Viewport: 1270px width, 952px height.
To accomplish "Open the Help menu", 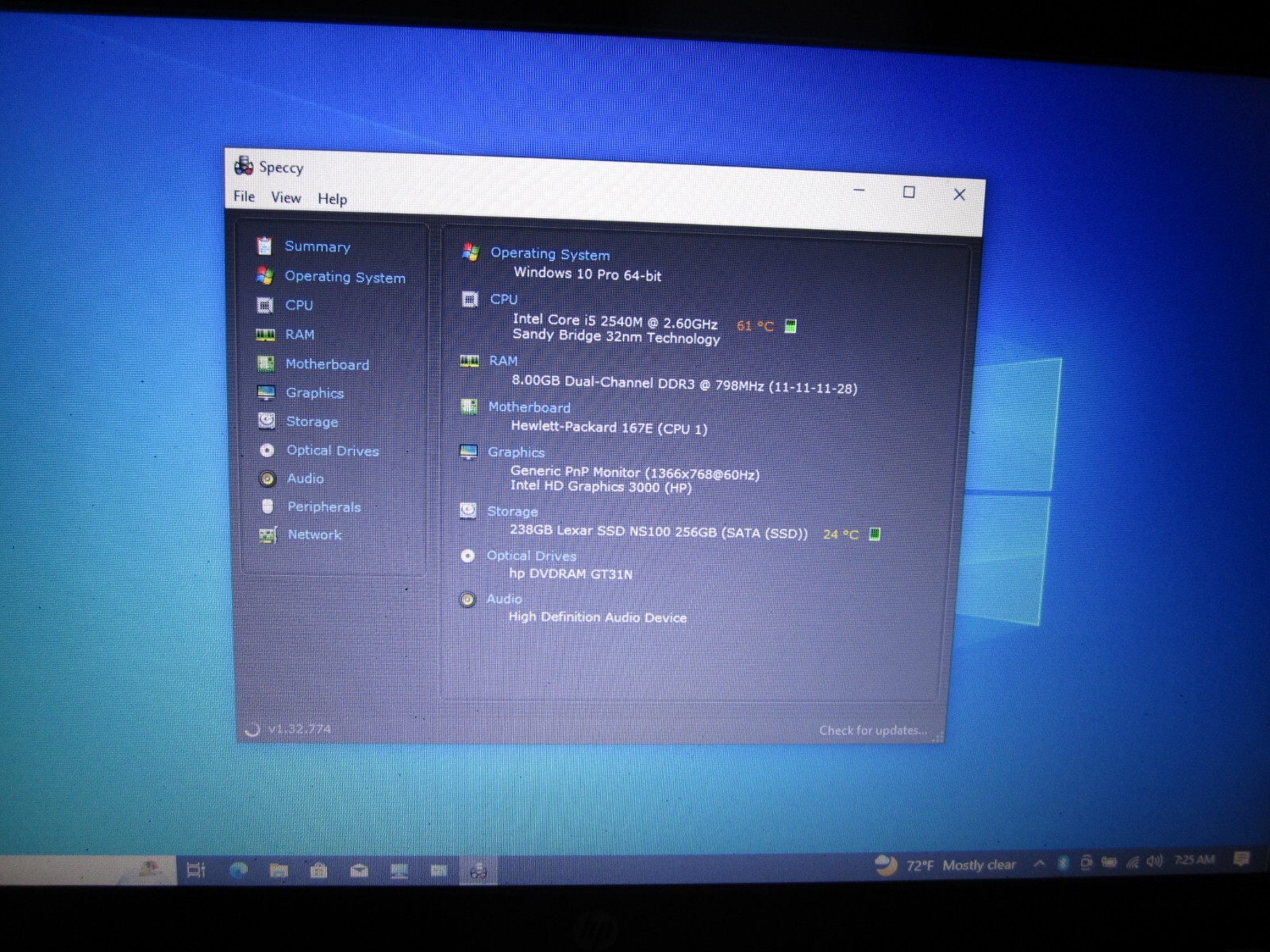I will coord(333,199).
